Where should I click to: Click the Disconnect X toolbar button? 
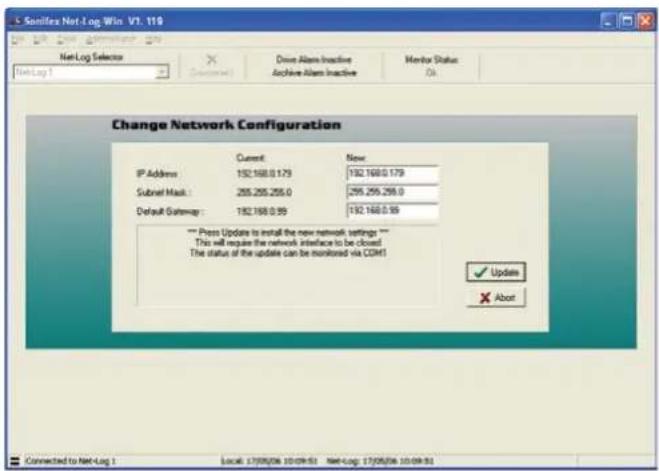[211, 66]
